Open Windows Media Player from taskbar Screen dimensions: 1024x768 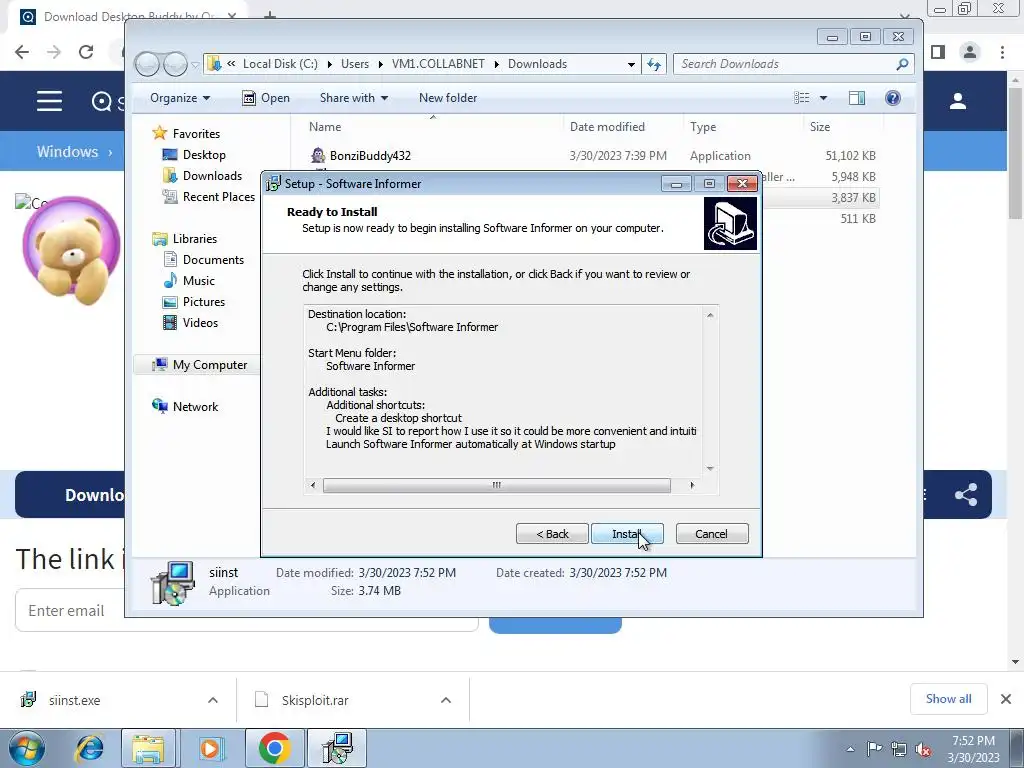(x=210, y=748)
